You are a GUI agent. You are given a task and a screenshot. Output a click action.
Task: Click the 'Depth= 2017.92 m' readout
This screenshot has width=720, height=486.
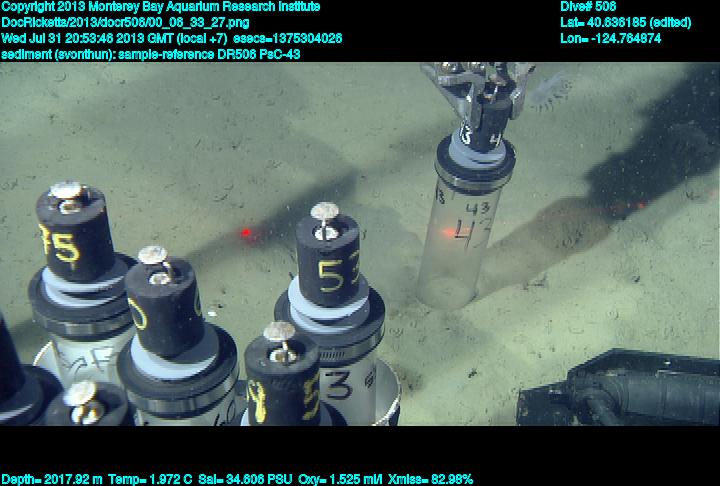(52, 480)
